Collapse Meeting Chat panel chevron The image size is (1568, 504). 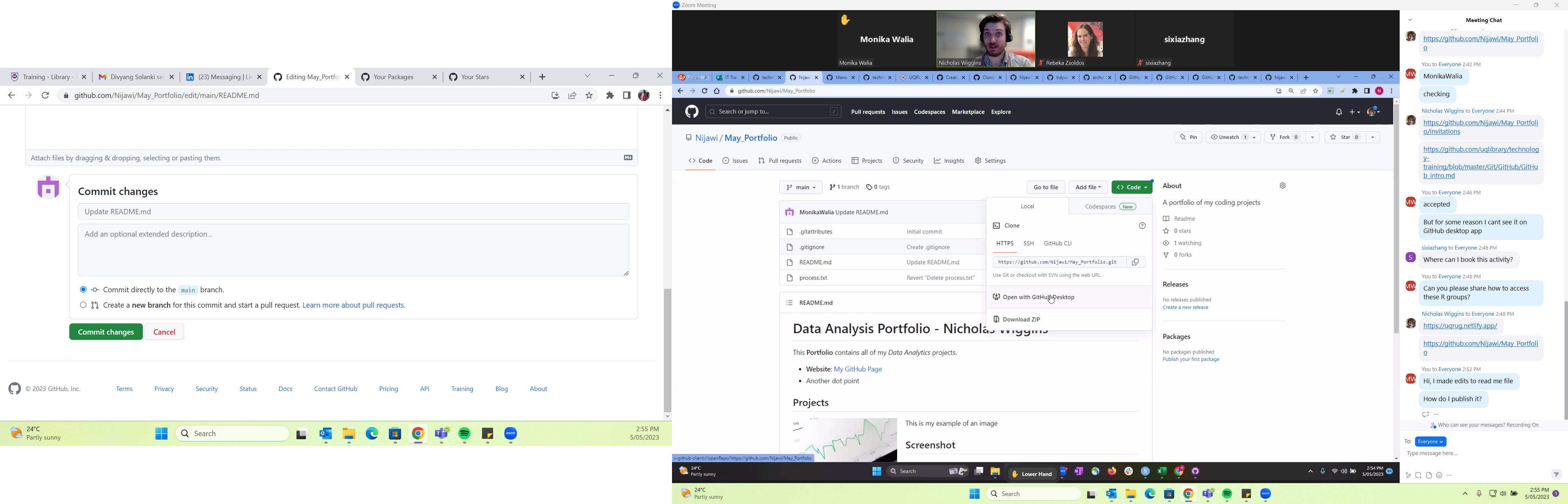coord(1410,20)
